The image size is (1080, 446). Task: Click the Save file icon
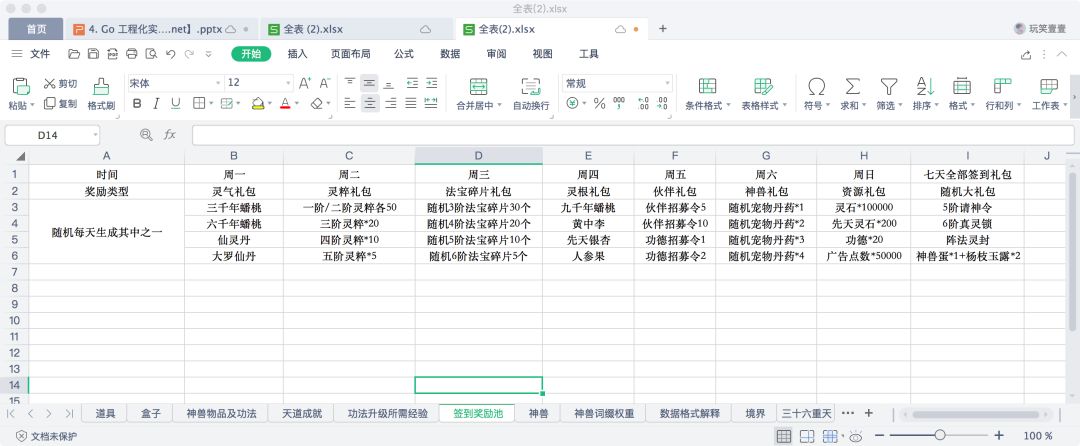tap(93, 54)
